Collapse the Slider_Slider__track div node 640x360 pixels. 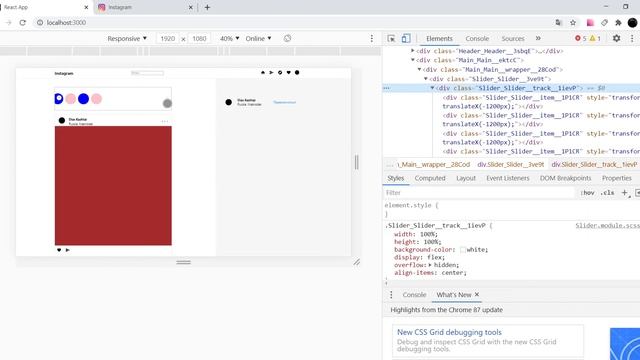pos(432,88)
